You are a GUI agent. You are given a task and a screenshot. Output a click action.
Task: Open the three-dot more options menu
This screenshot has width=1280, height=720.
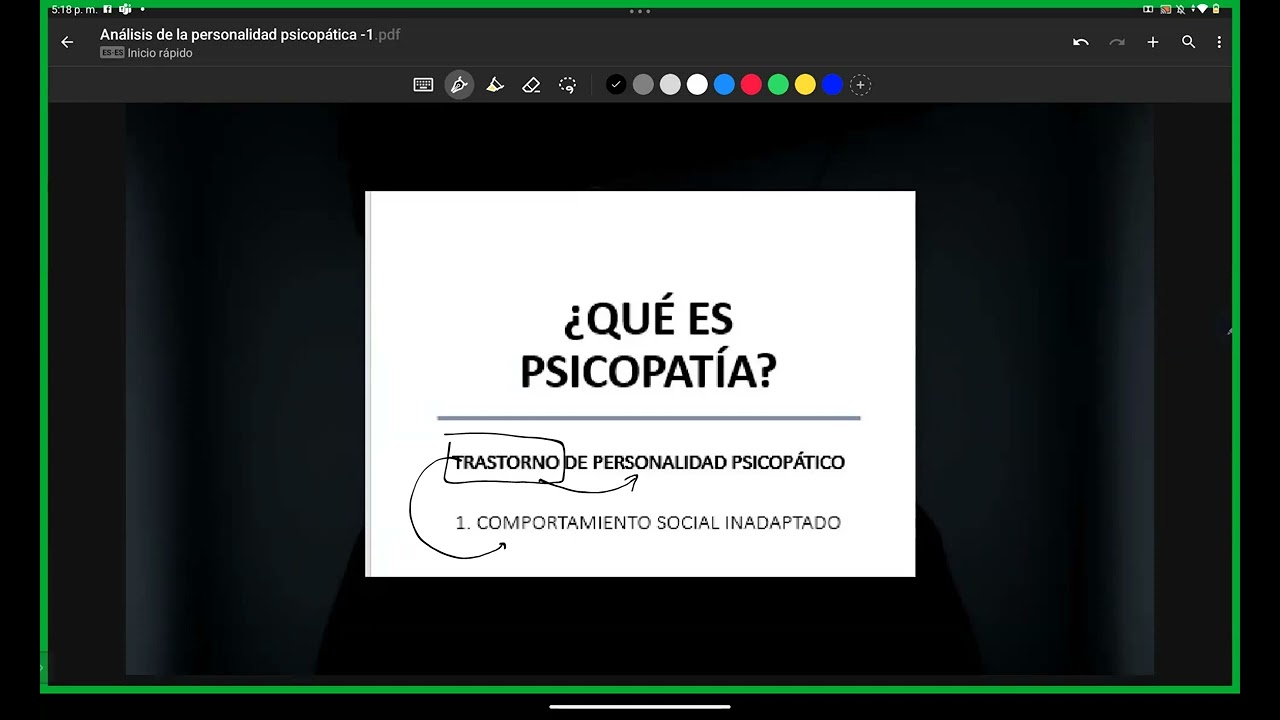pyautogui.click(x=1219, y=42)
